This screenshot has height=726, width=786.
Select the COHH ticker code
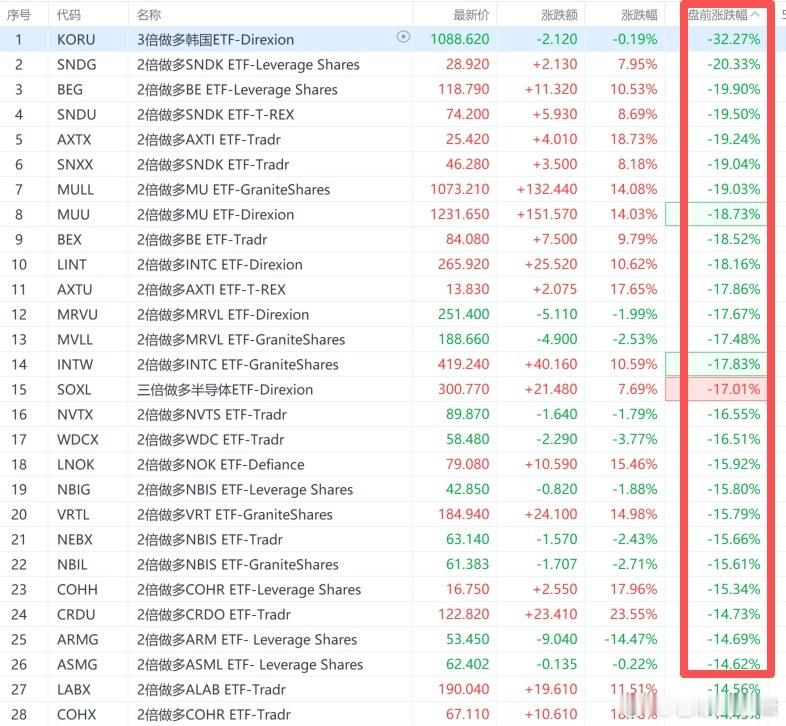(x=77, y=590)
